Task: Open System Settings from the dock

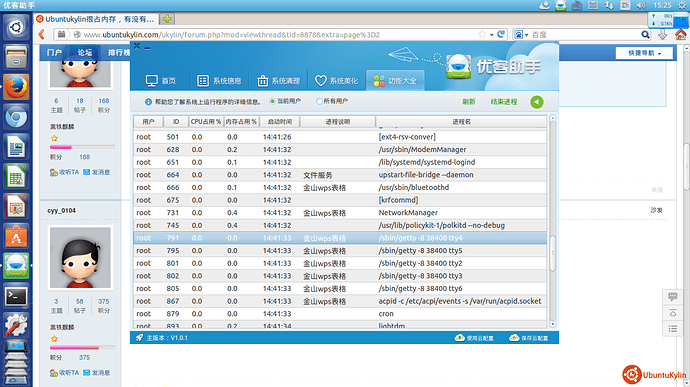Action: pos(16,325)
